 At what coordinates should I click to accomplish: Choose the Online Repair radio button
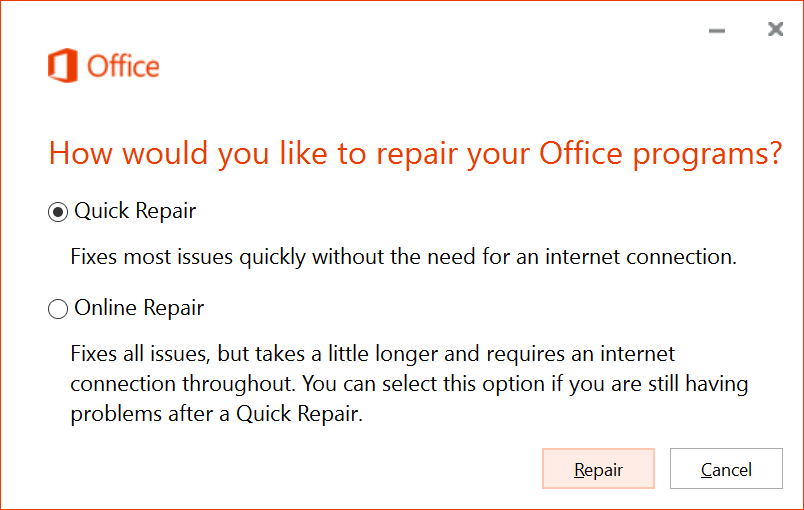(x=58, y=310)
